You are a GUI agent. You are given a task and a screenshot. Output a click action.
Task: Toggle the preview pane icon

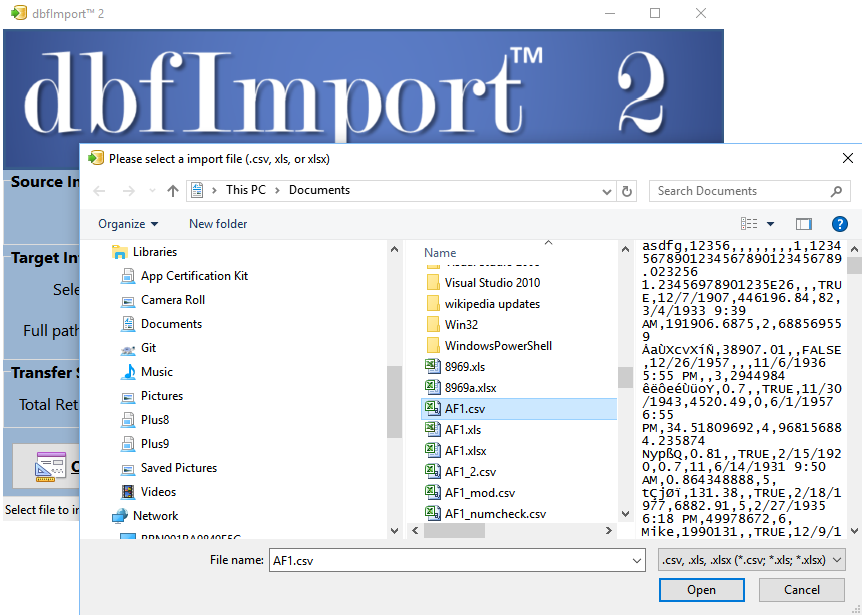(x=804, y=224)
